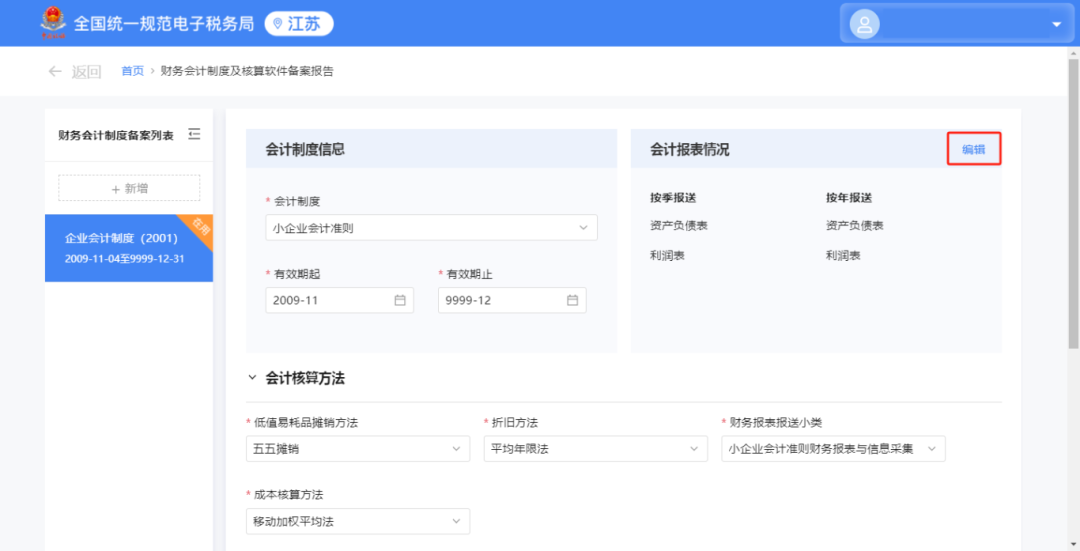Click the 按季报送 heading
The image size is (1080, 551).
[x=673, y=198]
